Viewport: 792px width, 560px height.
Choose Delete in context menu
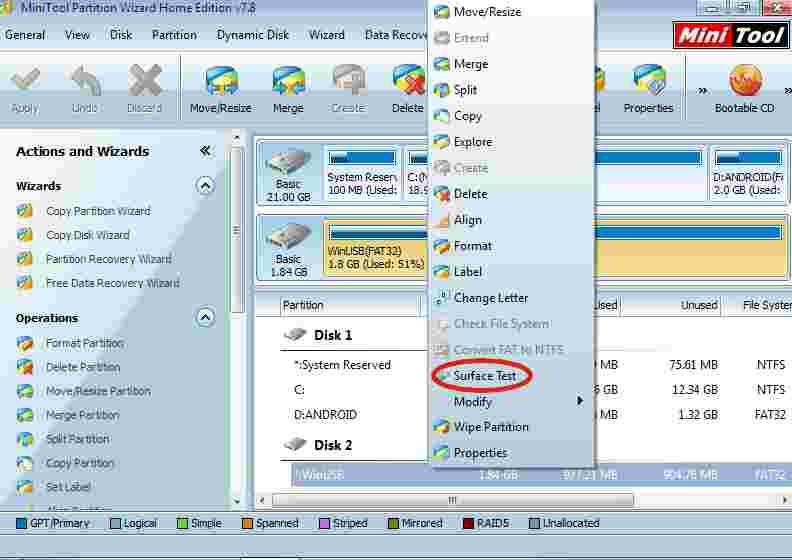click(513, 194)
